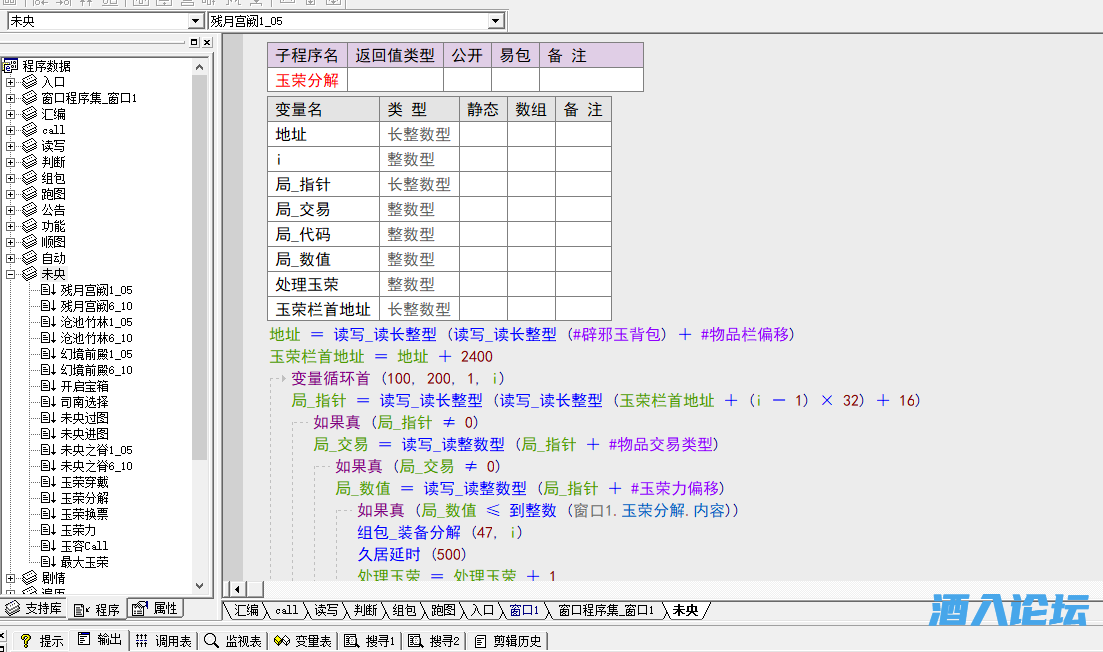
Task: Switch to the 汇编 code tab
Action: 246,610
